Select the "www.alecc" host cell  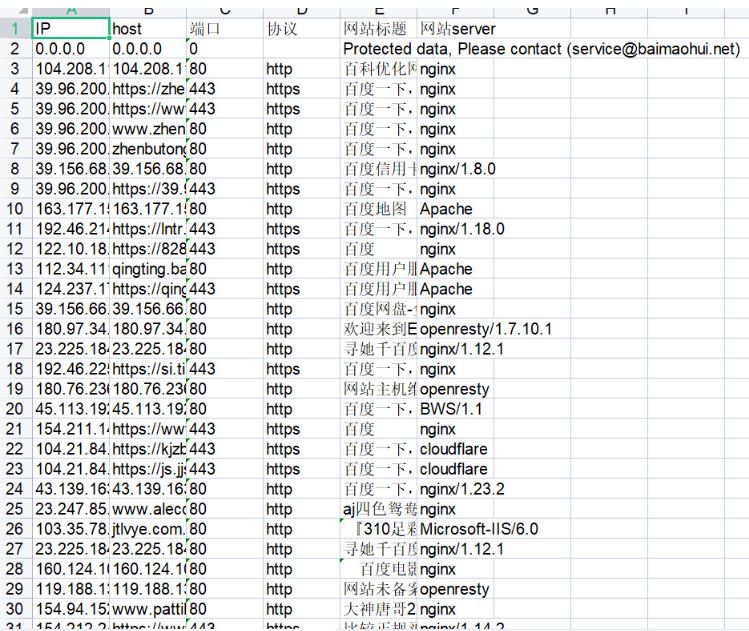tap(148, 510)
